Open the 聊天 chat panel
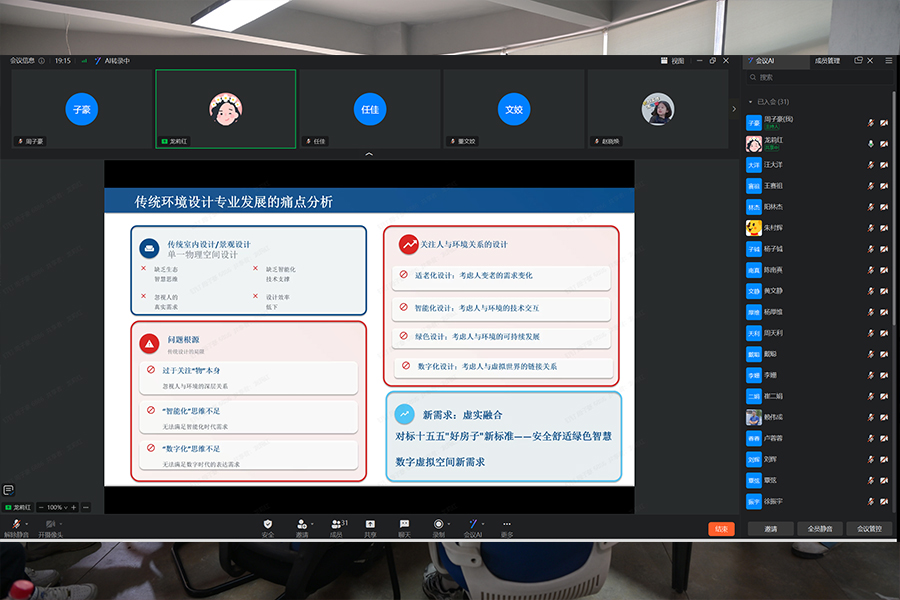The width and height of the screenshot is (900, 600). (404, 525)
